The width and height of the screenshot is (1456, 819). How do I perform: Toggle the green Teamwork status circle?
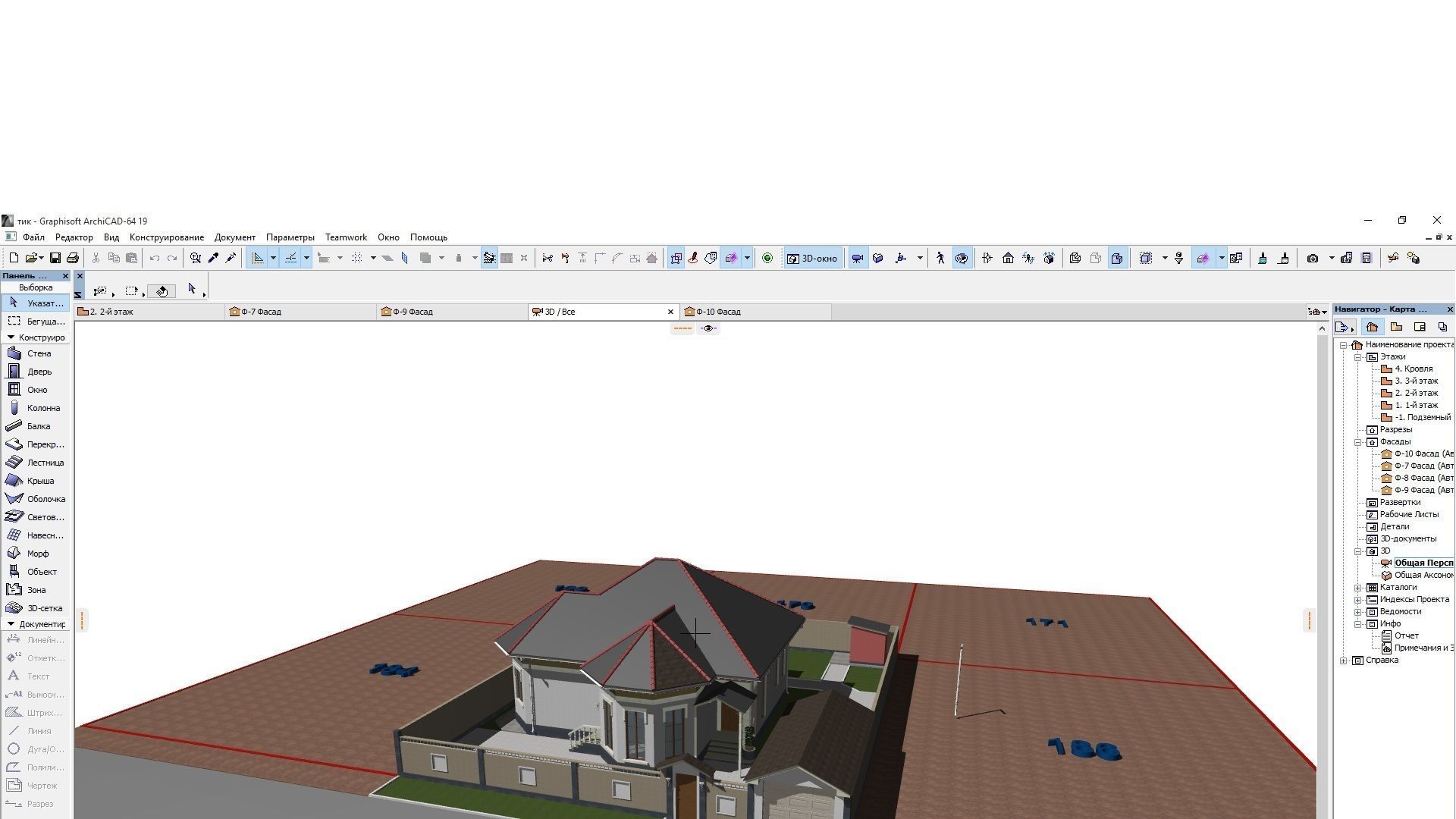(x=767, y=259)
